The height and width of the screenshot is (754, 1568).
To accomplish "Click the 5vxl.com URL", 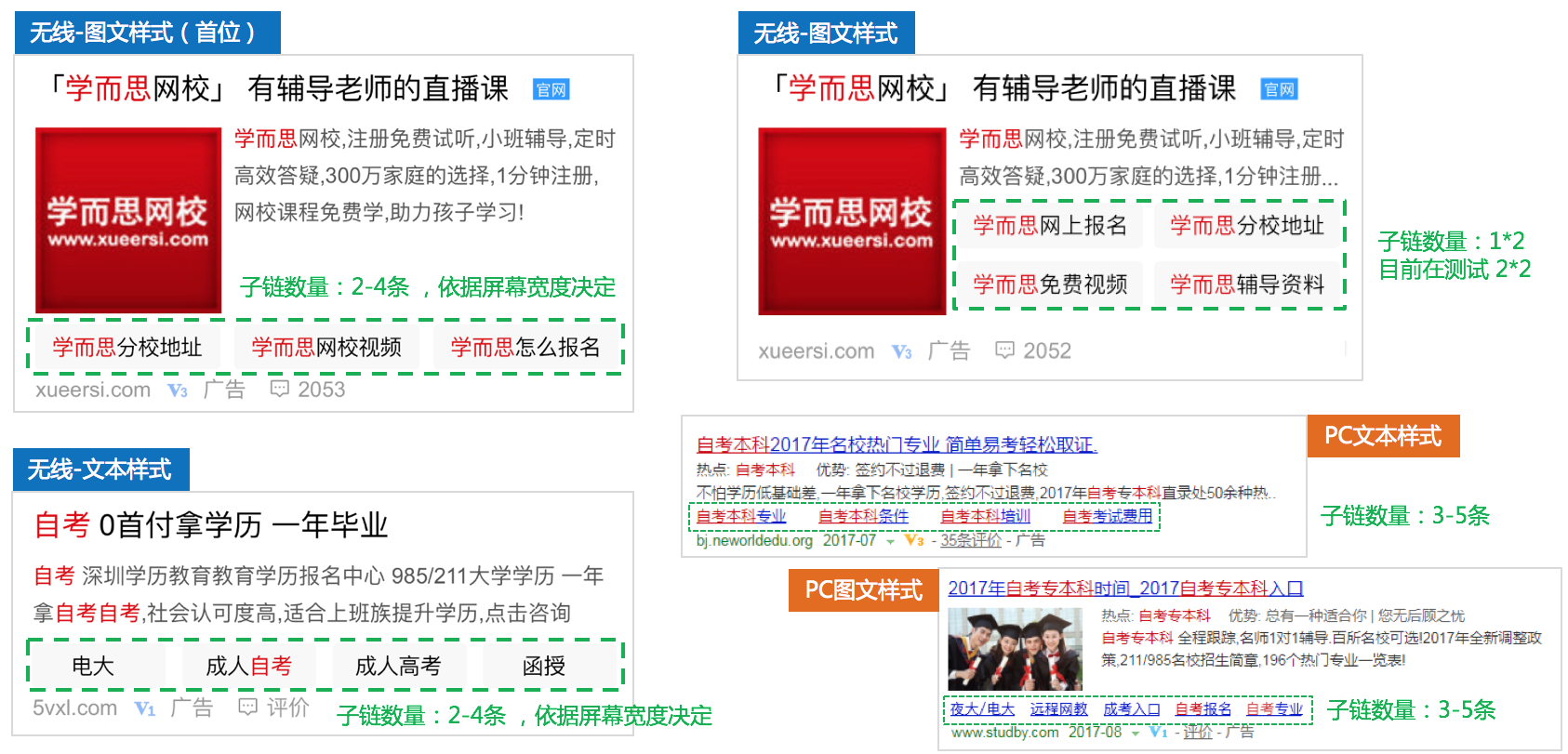I will click(75, 708).
